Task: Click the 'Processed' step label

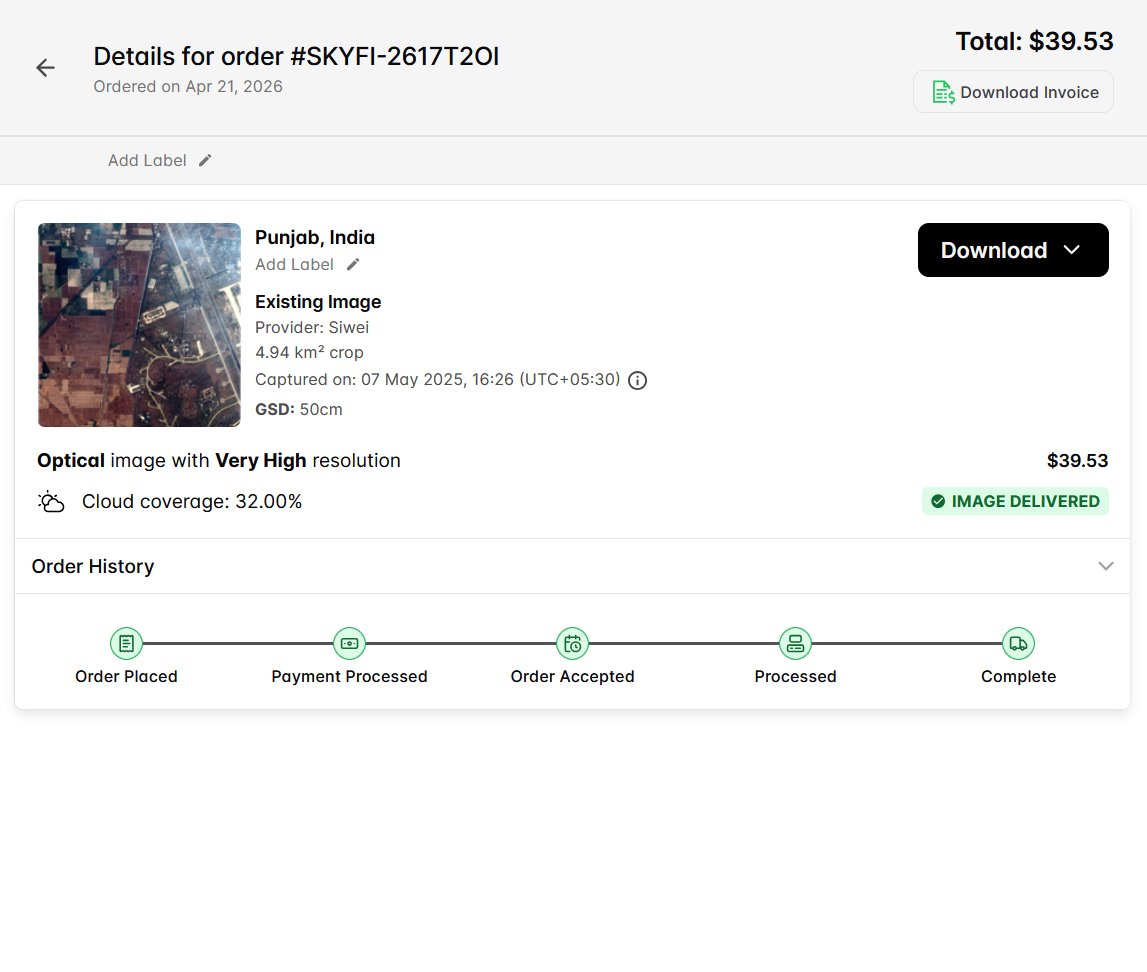Action: [796, 677]
